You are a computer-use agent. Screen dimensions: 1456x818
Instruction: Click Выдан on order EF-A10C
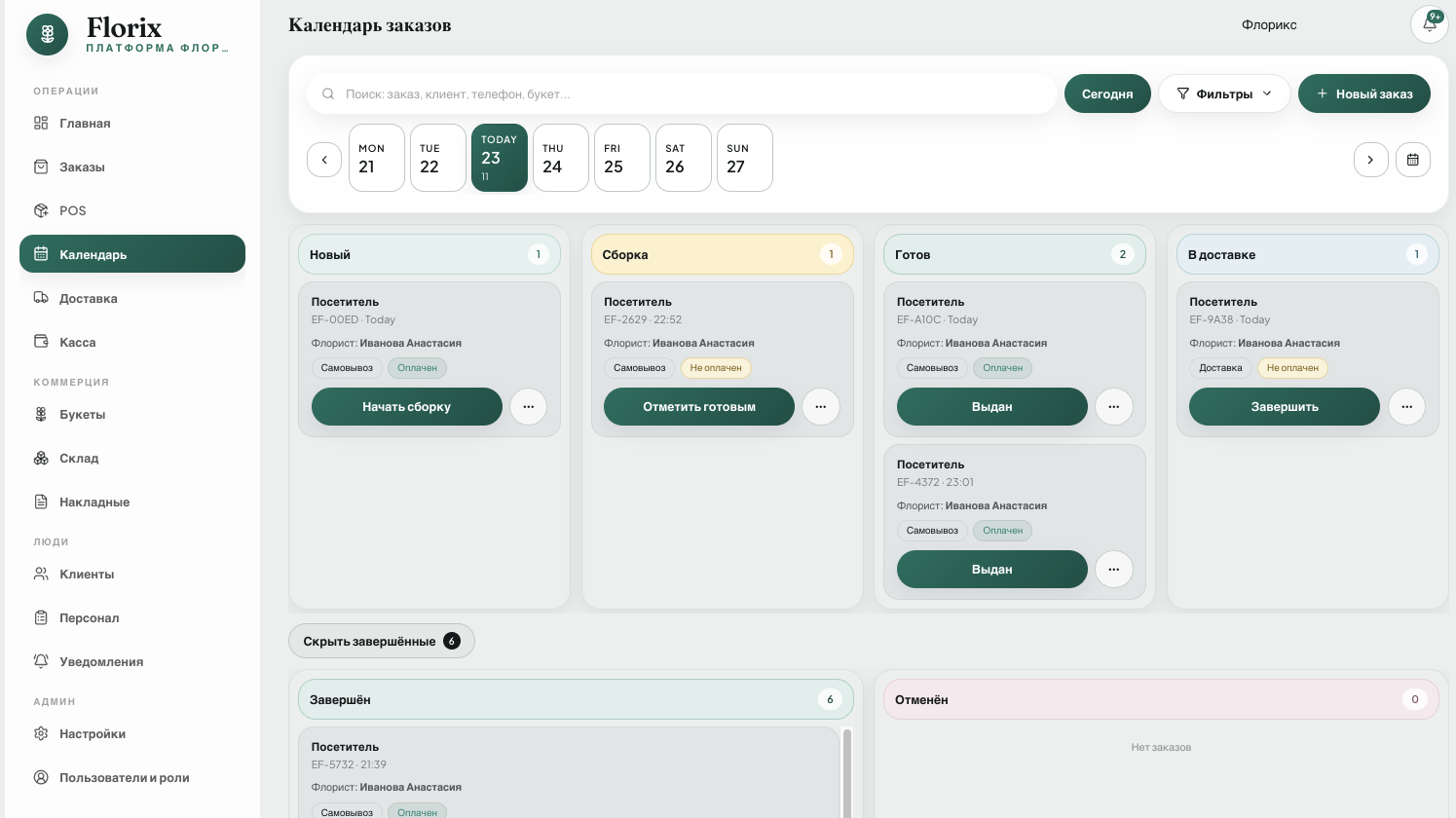tap(992, 407)
